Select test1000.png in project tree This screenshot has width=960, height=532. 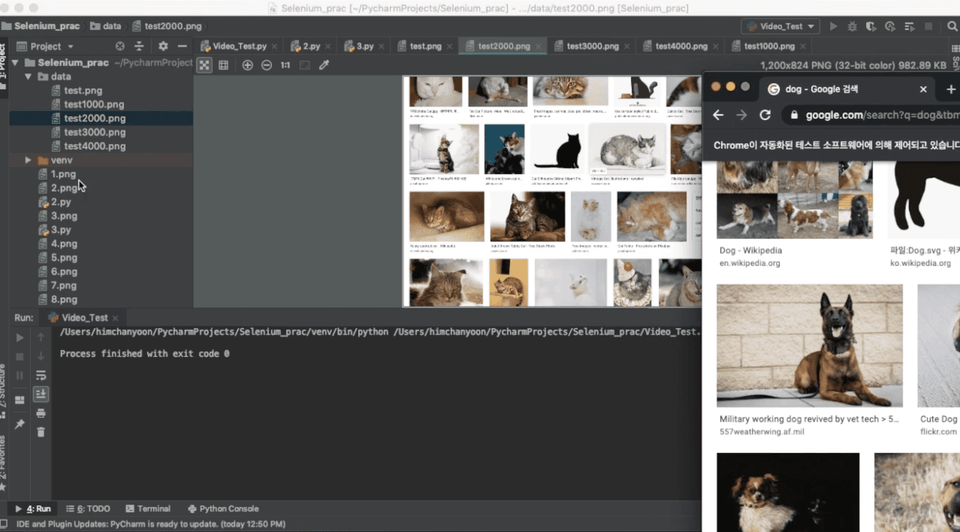(x=94, y=105)
